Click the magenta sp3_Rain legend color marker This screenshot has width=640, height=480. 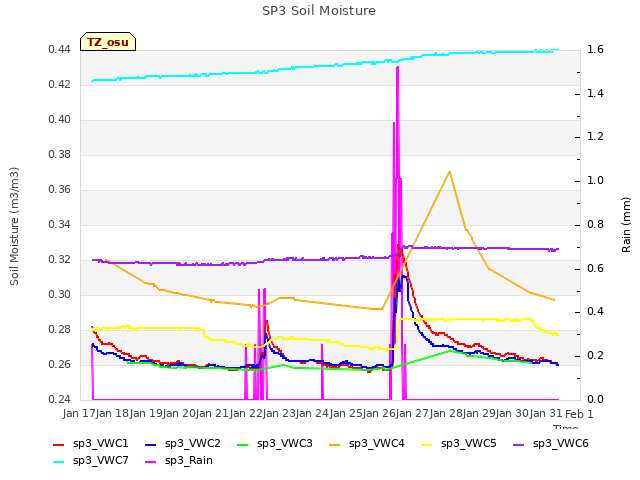[x=151, y=462]
